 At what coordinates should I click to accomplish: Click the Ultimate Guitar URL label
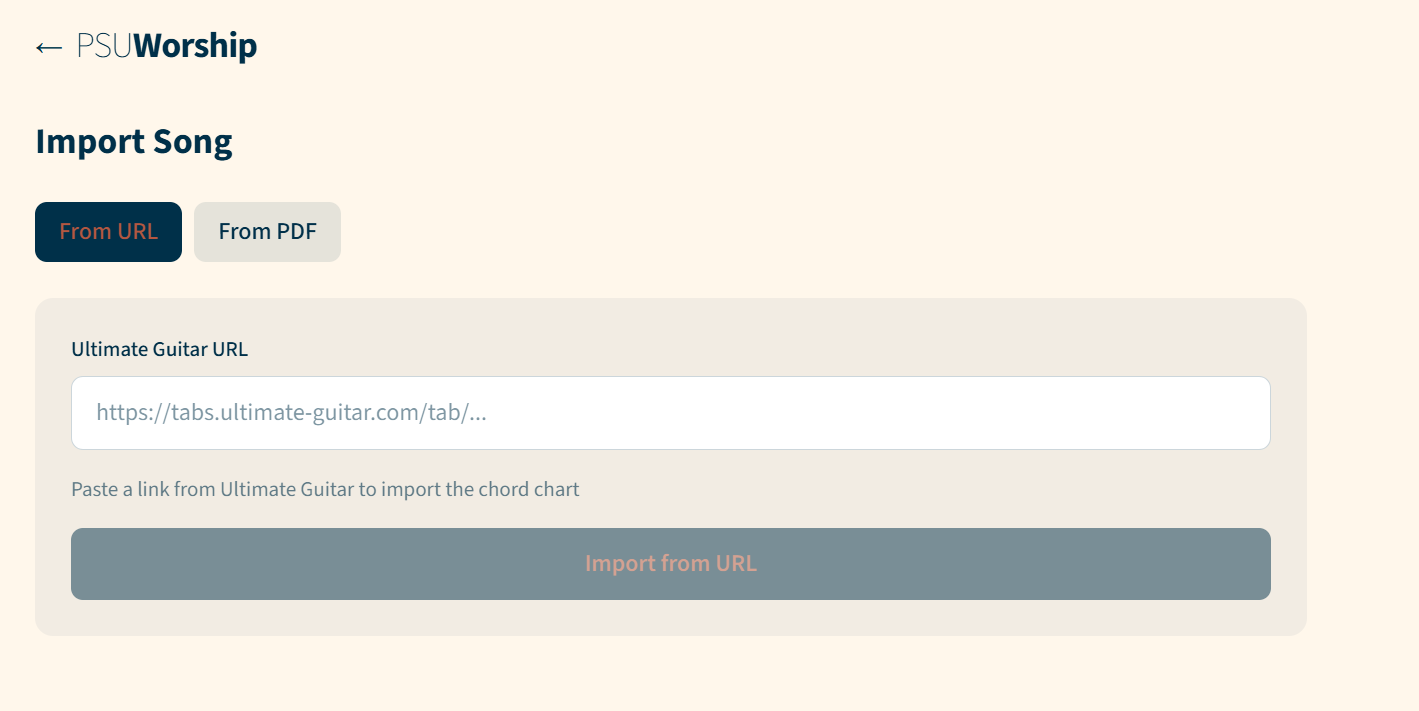pyautogui.click(x=159, y=349)
